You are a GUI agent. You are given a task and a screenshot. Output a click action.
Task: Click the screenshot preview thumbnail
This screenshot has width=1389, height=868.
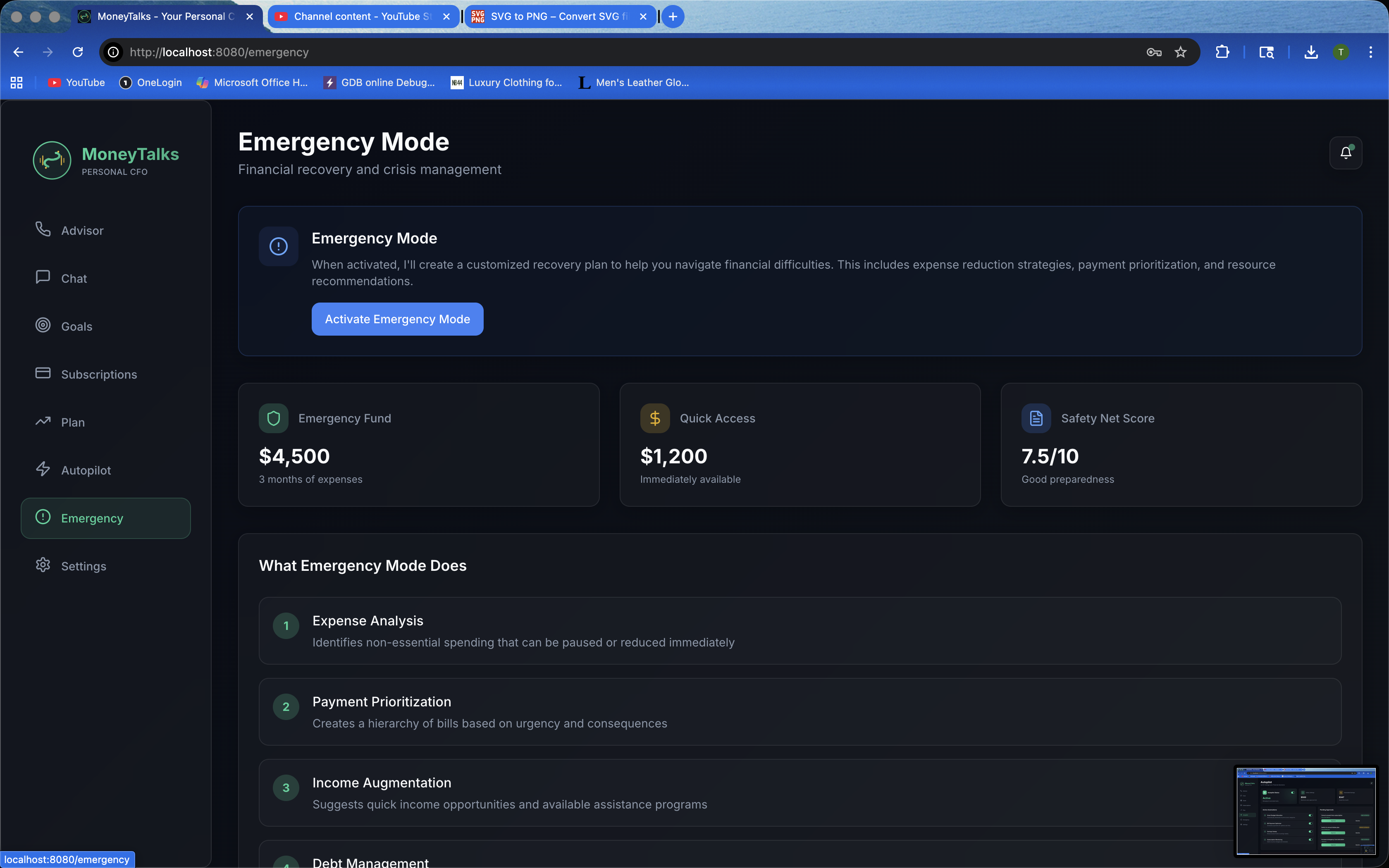pyautogui.click(x=1306, y=811)
